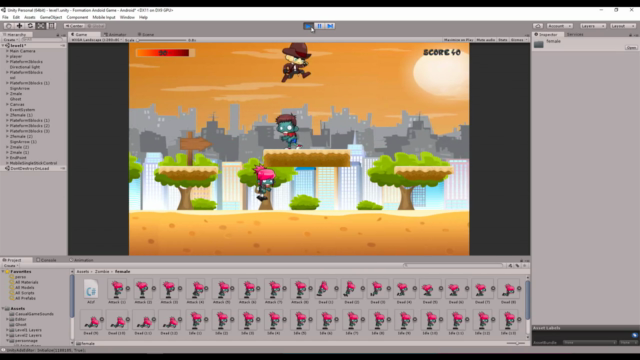Open the Window menu

click(127, 17)
